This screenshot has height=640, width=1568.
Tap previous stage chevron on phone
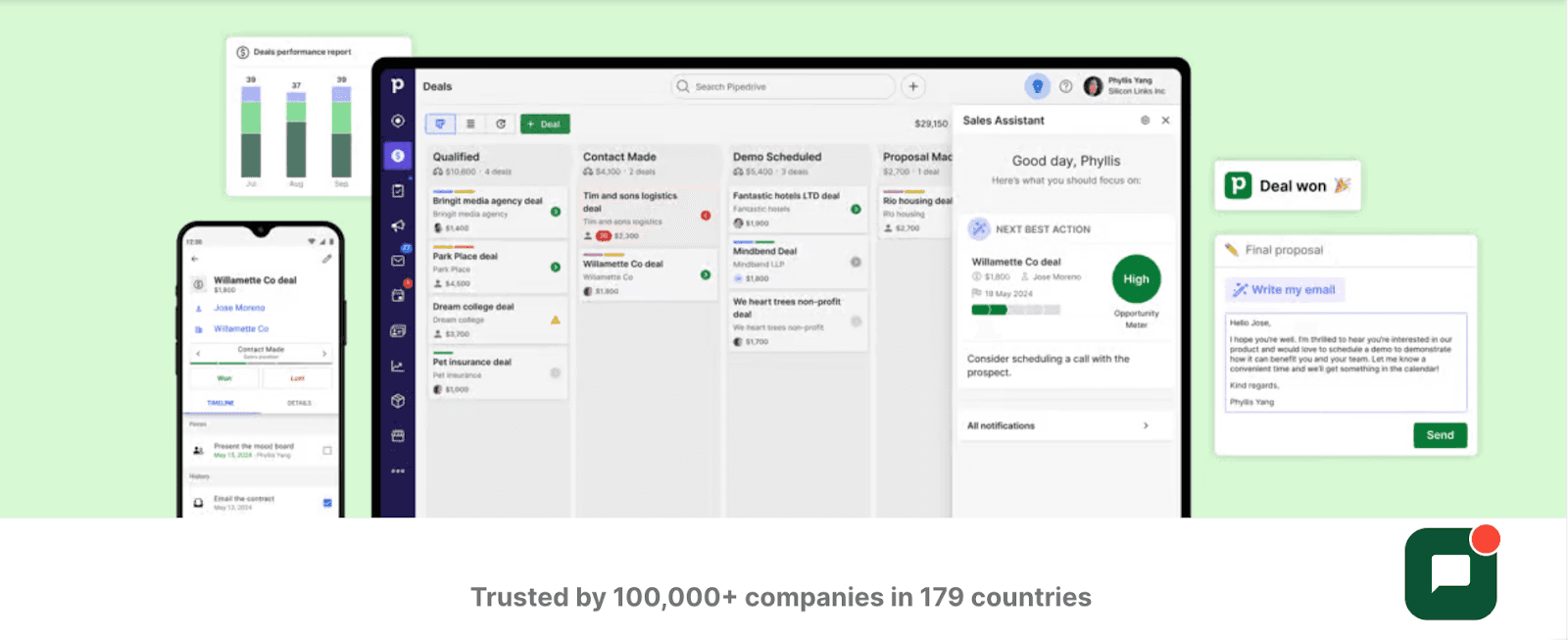coord(199,353)
